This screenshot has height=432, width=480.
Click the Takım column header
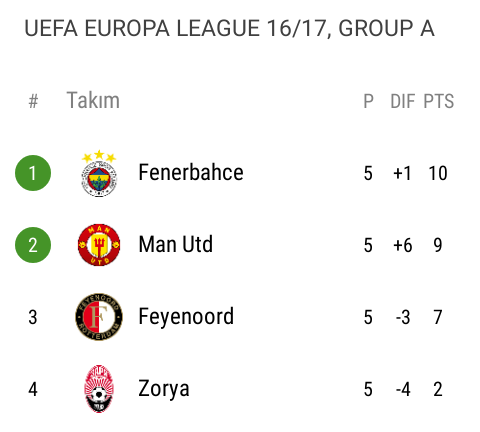[x=93, y=100]
